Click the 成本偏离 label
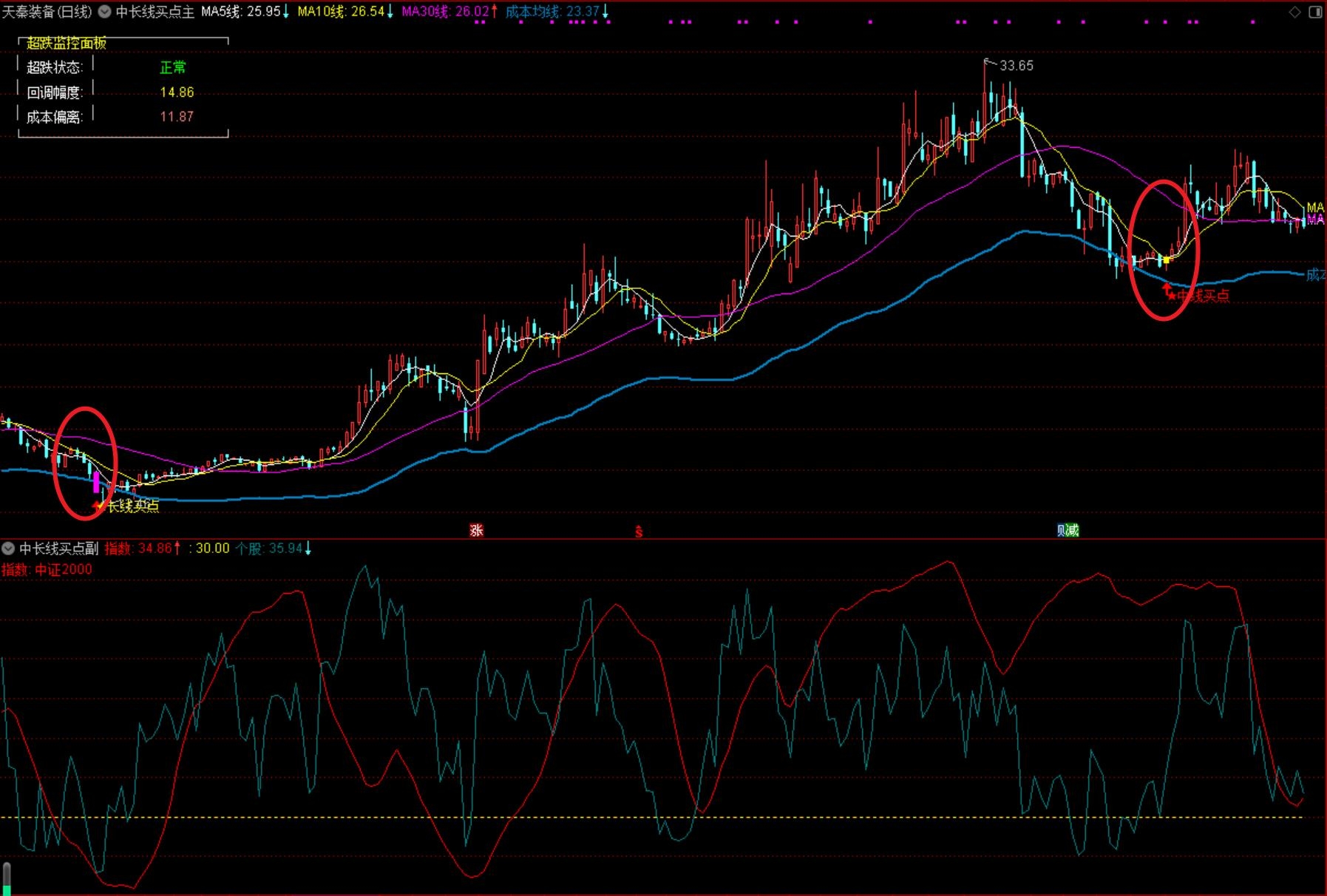 click(x=53, y=117)
